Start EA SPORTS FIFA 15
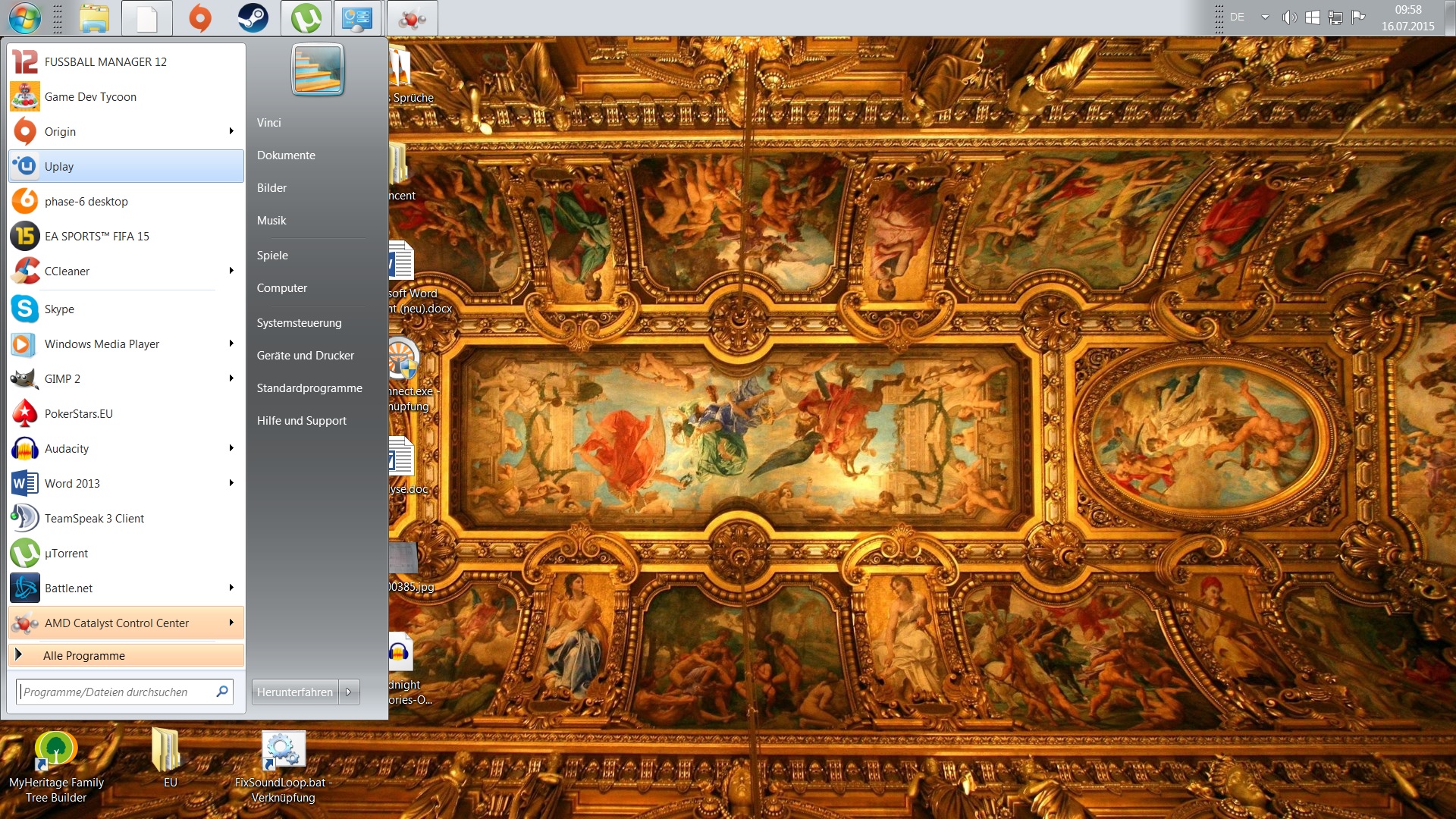The width and height of the screenshot is (1456, 819). pyautogui.click(x=126, y=237)
